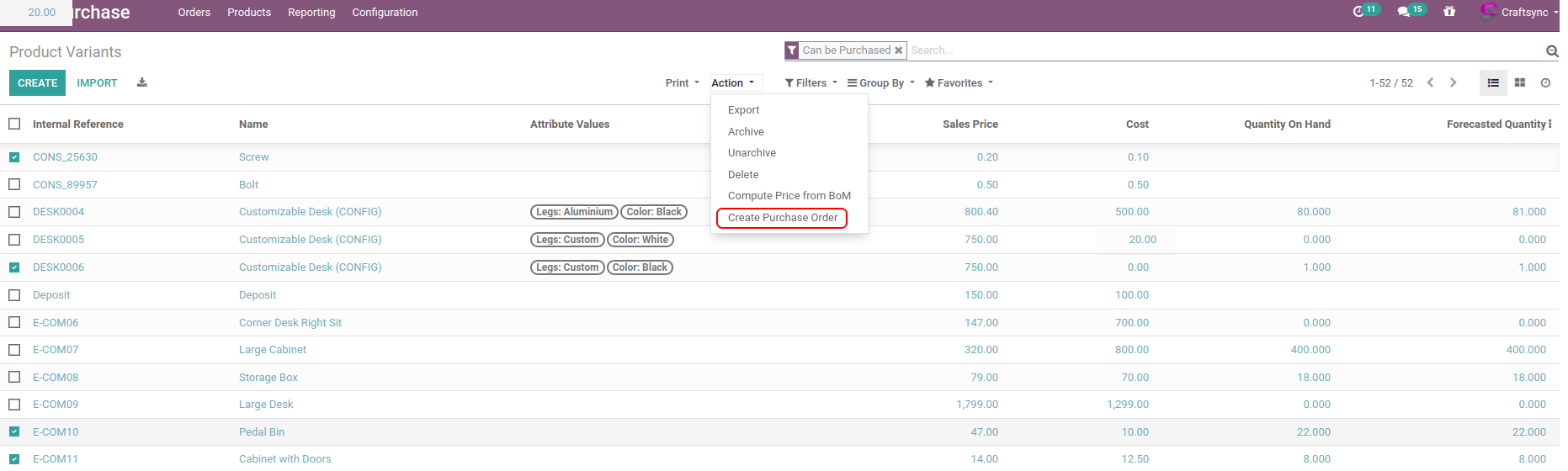Open the Large Cabinet product link
Image resolution: width=1568 pixels, height=471 pixels.
click(x=272, y=350)
